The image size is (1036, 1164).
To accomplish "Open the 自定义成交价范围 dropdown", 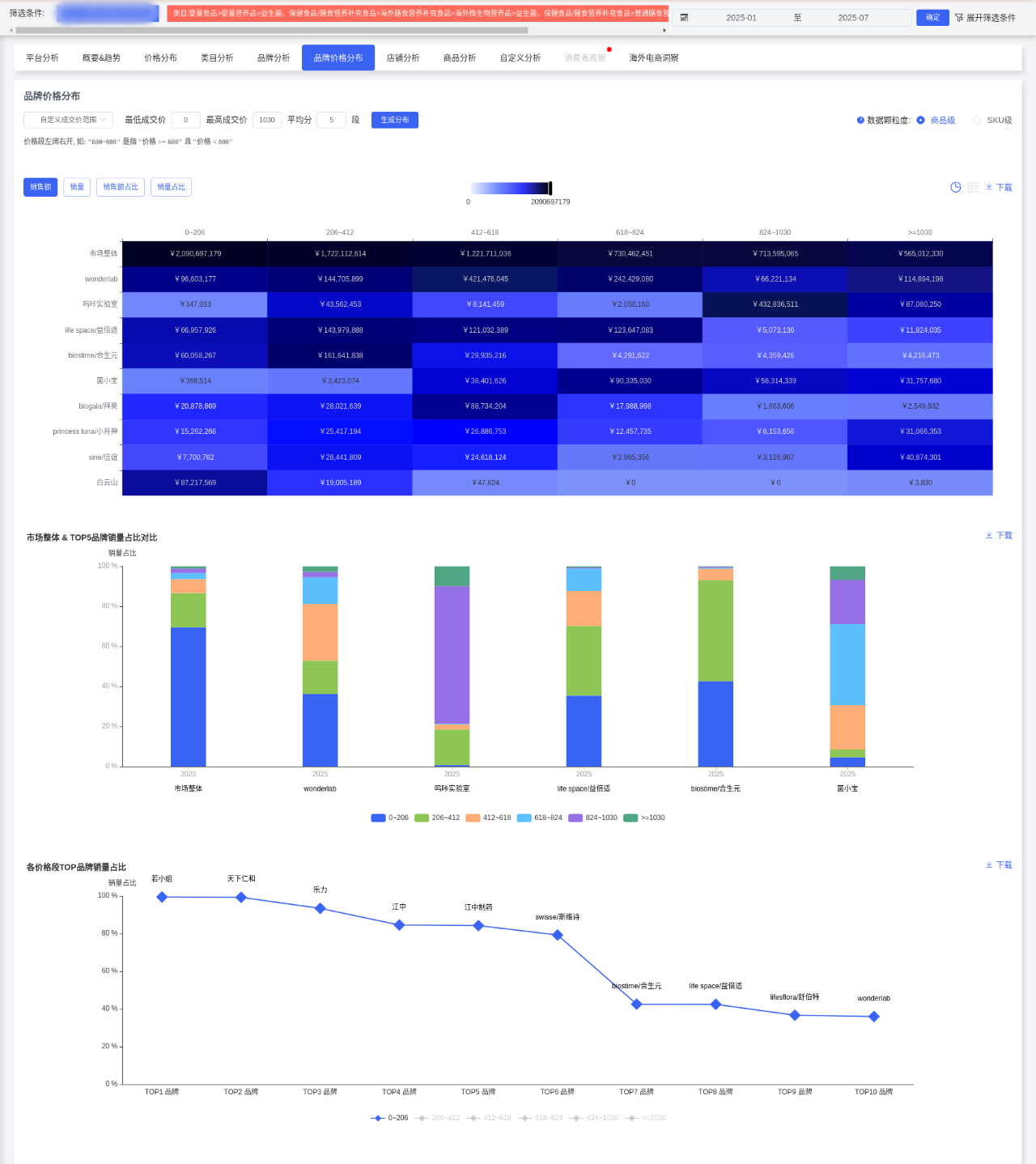I will coord(68,120).
